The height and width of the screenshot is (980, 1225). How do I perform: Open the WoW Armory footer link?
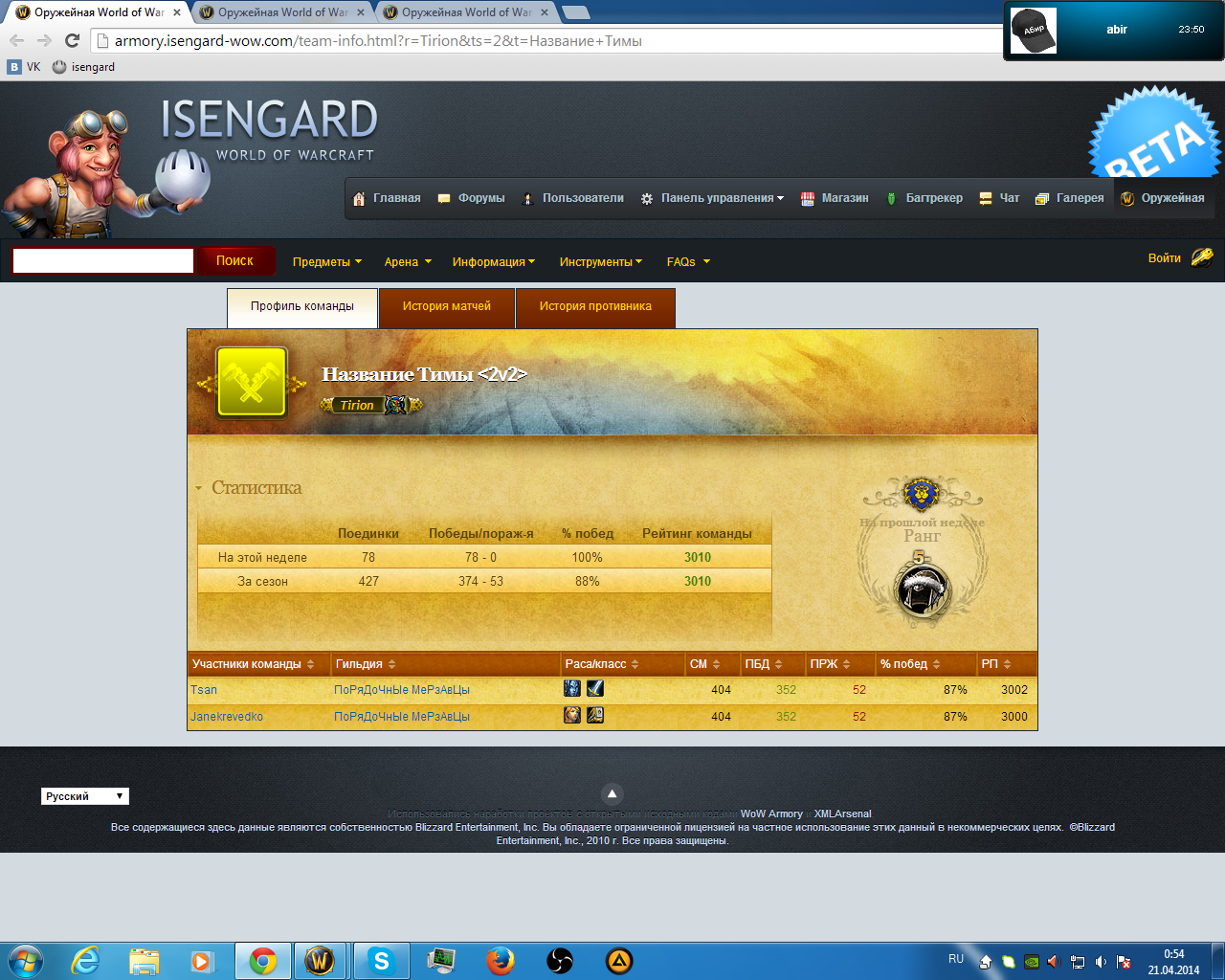click(771, 813)
